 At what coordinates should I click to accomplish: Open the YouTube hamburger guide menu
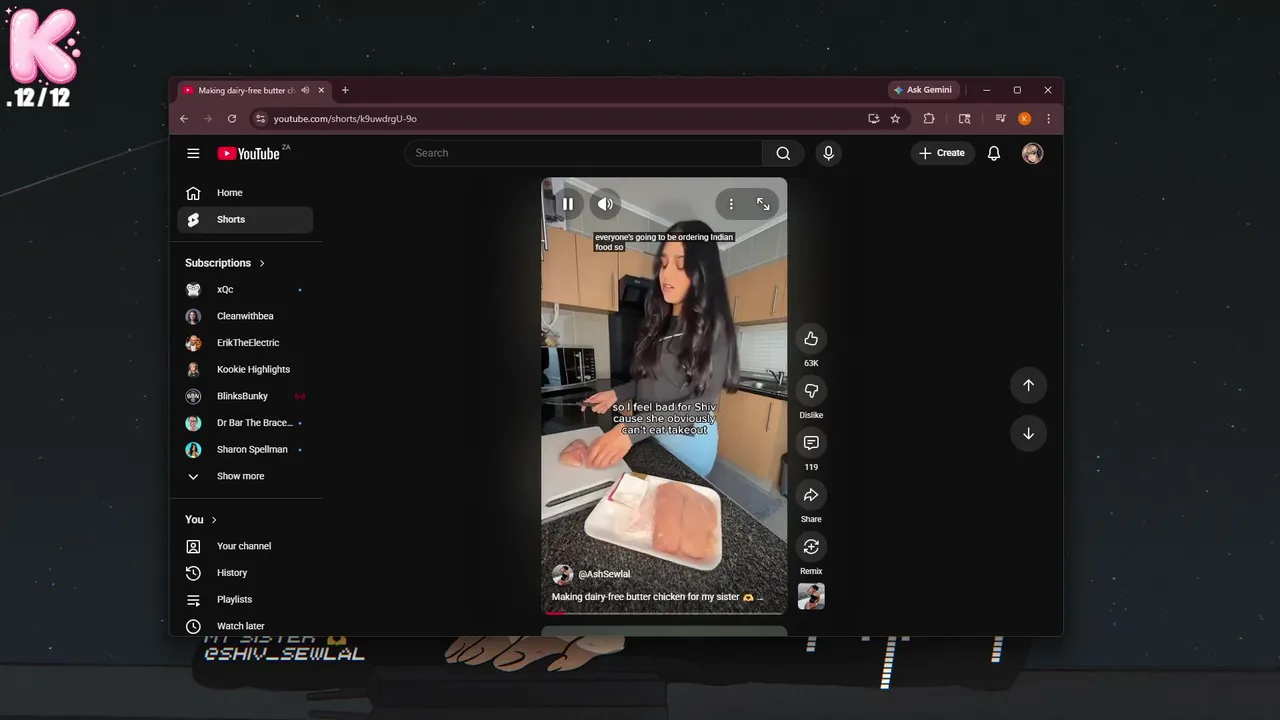coord(193,153)
